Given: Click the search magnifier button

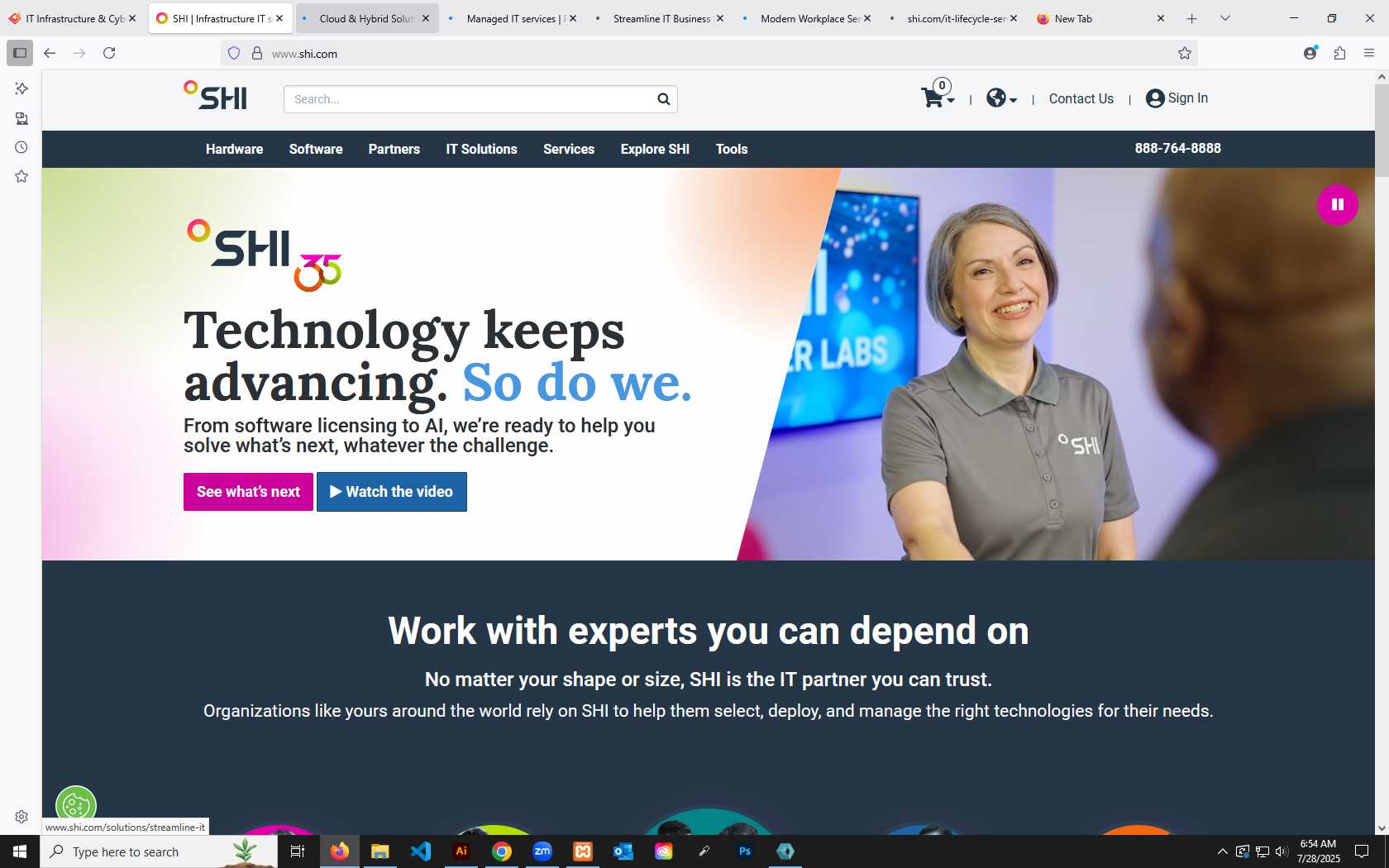Looking at the screenshot, I should [663, 99].
